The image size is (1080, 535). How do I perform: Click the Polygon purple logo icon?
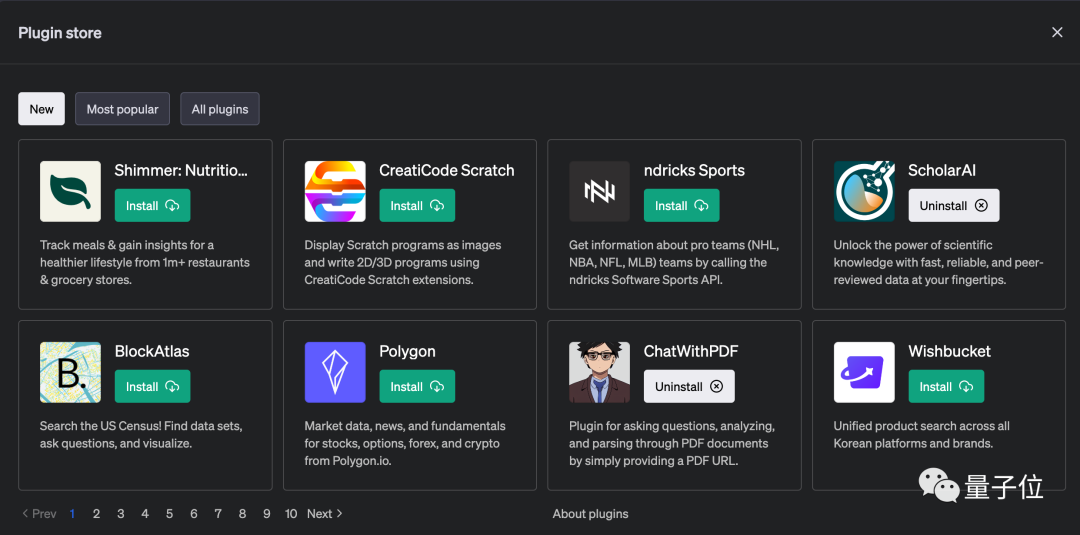tap(335, 372)
